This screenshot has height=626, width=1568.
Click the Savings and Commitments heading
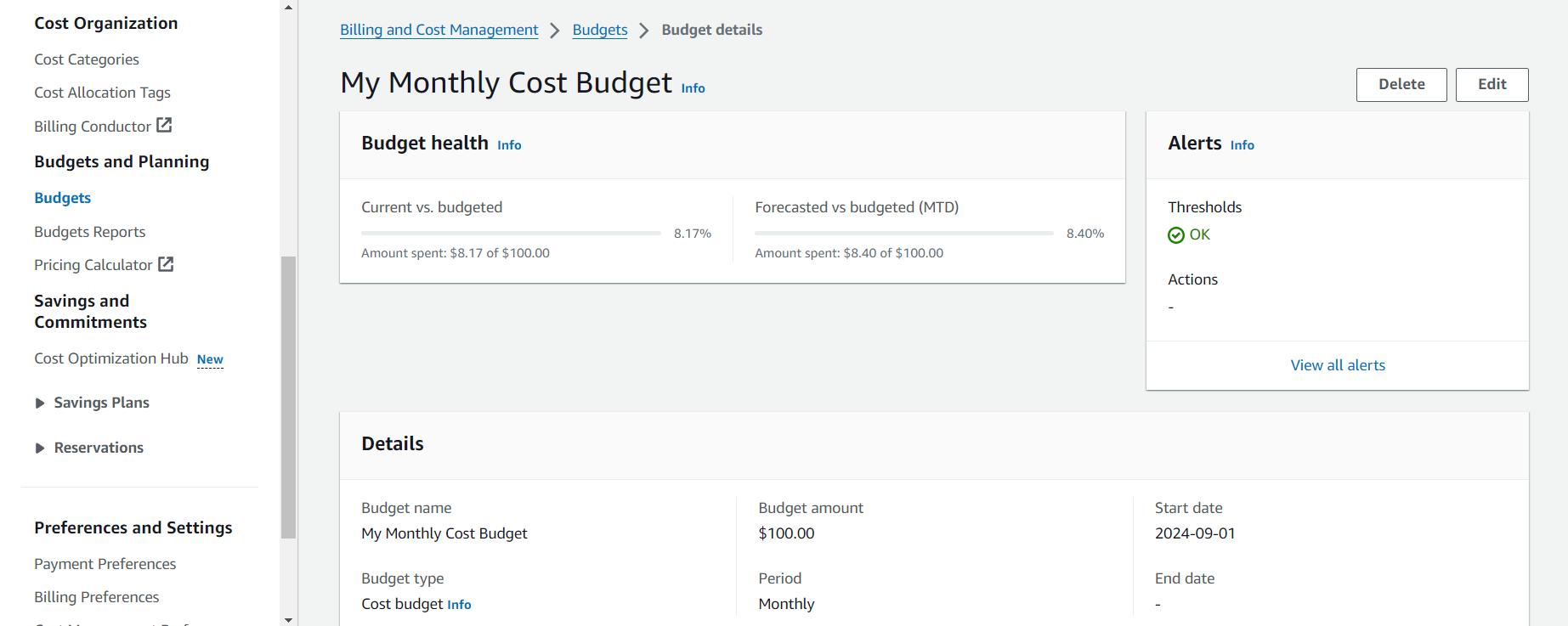tap(90, 312)
